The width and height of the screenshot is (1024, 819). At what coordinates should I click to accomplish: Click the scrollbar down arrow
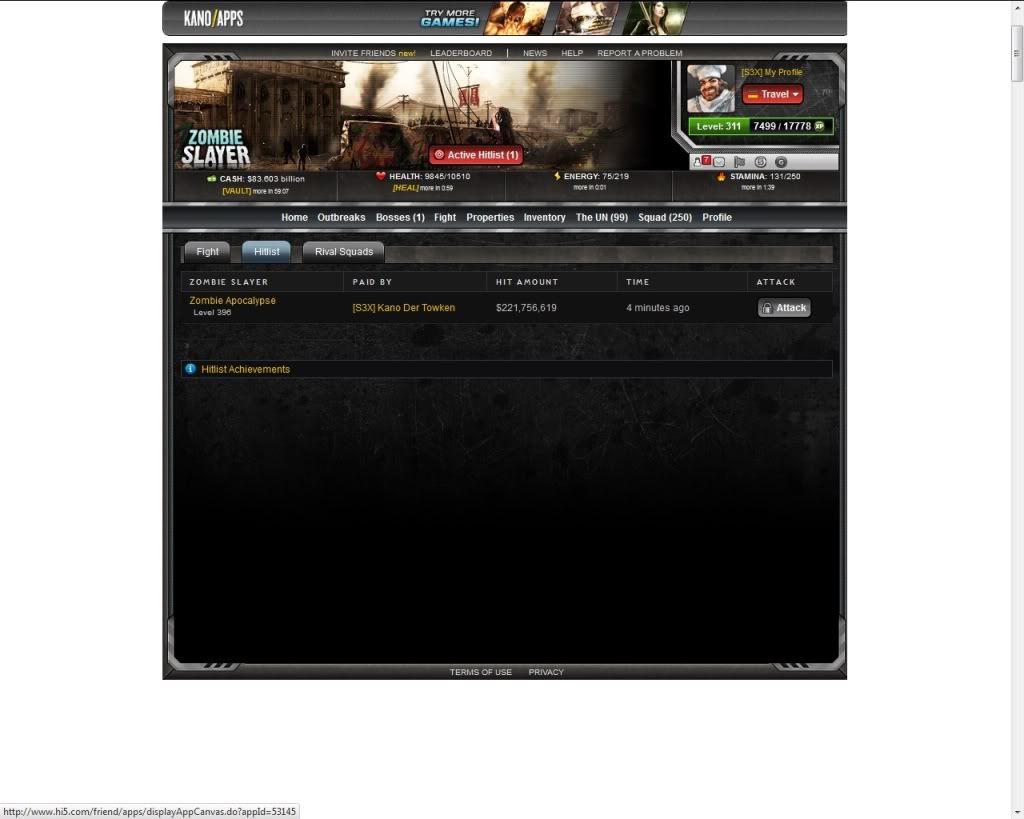click(x=1017, y=813)
